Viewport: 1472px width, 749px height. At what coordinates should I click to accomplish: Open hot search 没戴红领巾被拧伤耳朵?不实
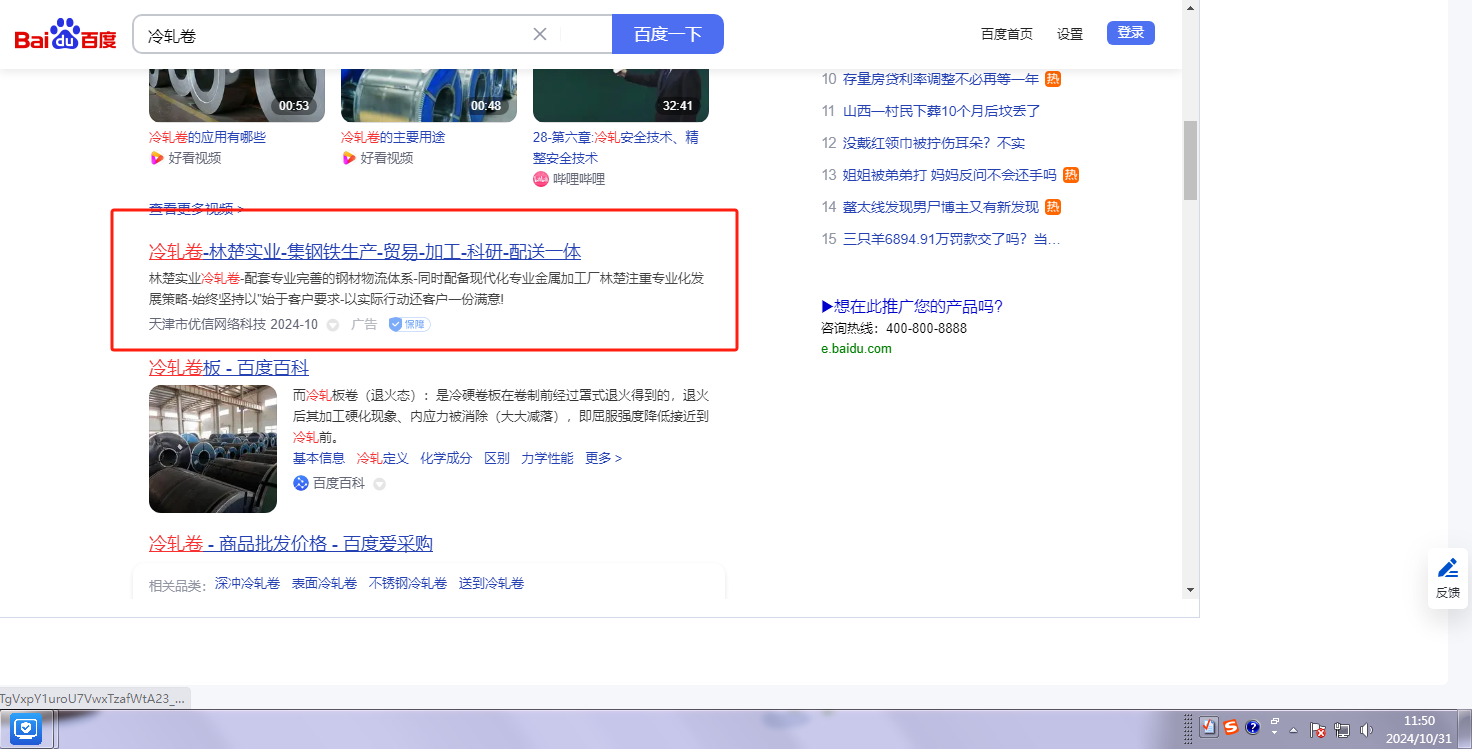(934, 143)
